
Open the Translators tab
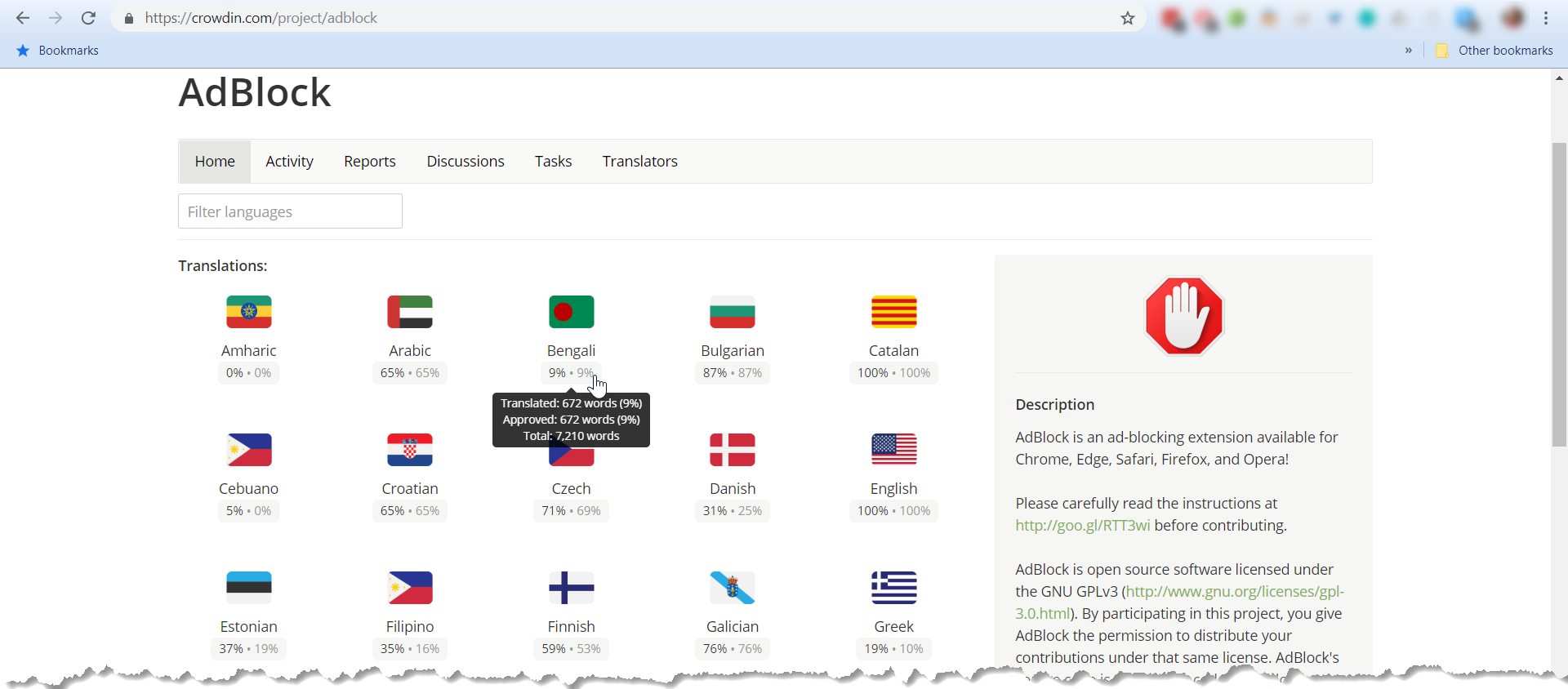pyautogui.click(x=640, y=162)
